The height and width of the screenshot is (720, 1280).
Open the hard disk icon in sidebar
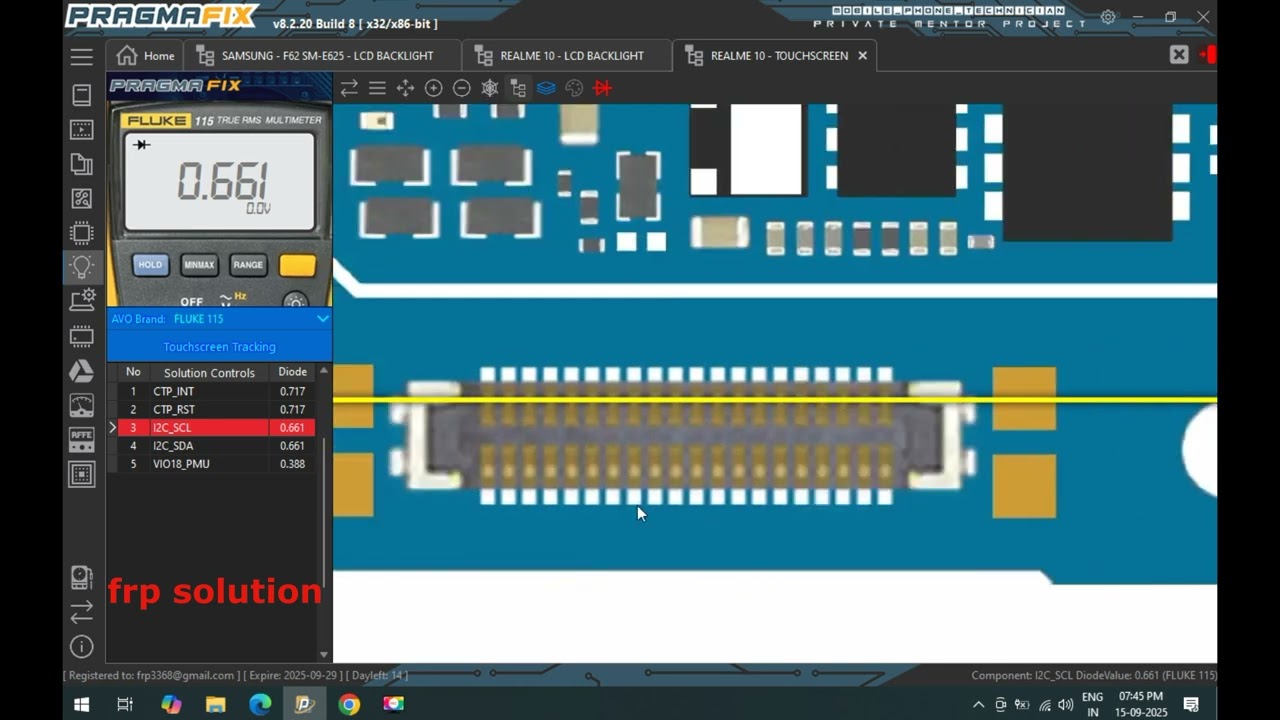(x=82, y=577)
